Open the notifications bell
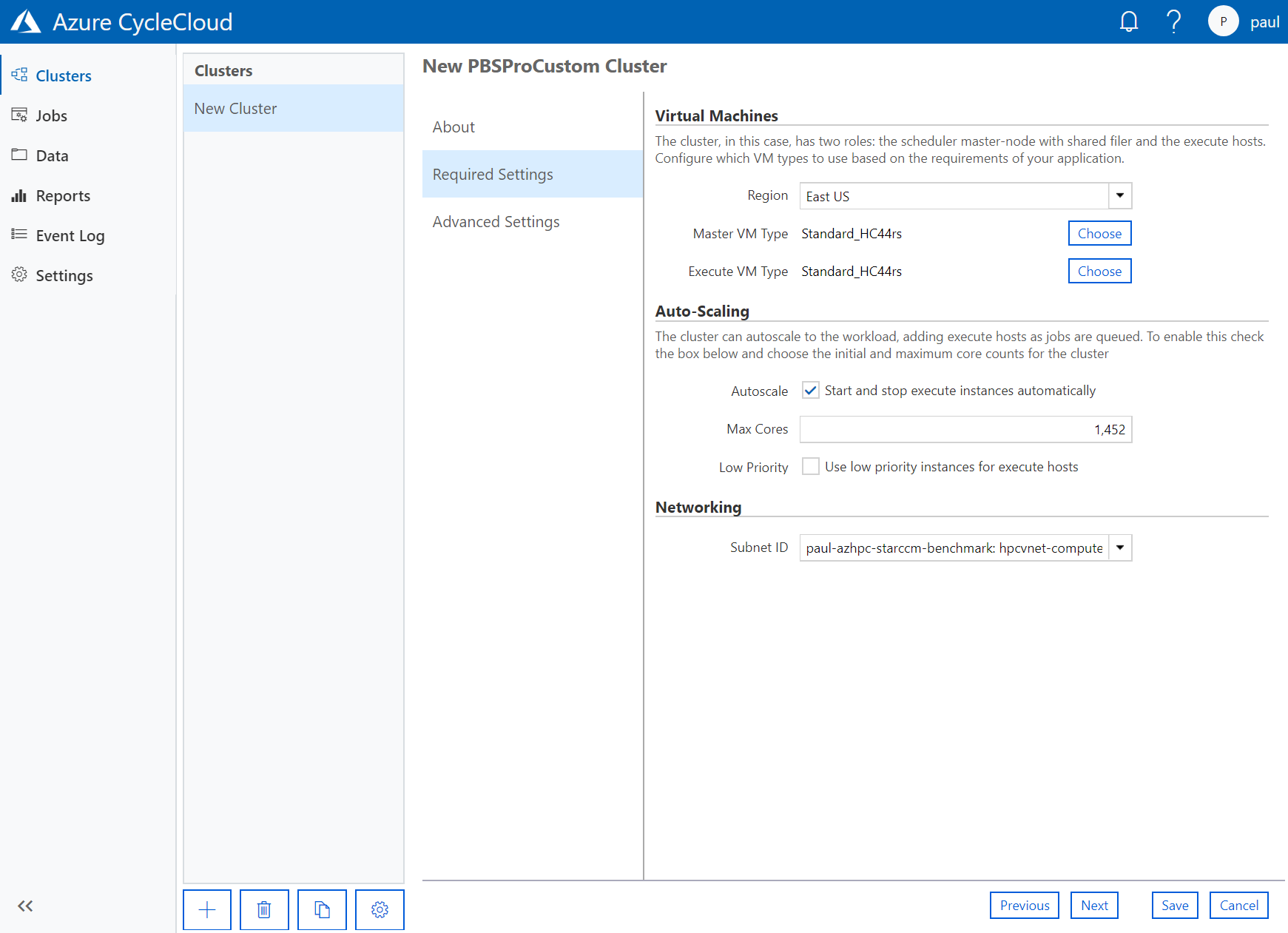1288x933 pixels. pos(1129,21)
